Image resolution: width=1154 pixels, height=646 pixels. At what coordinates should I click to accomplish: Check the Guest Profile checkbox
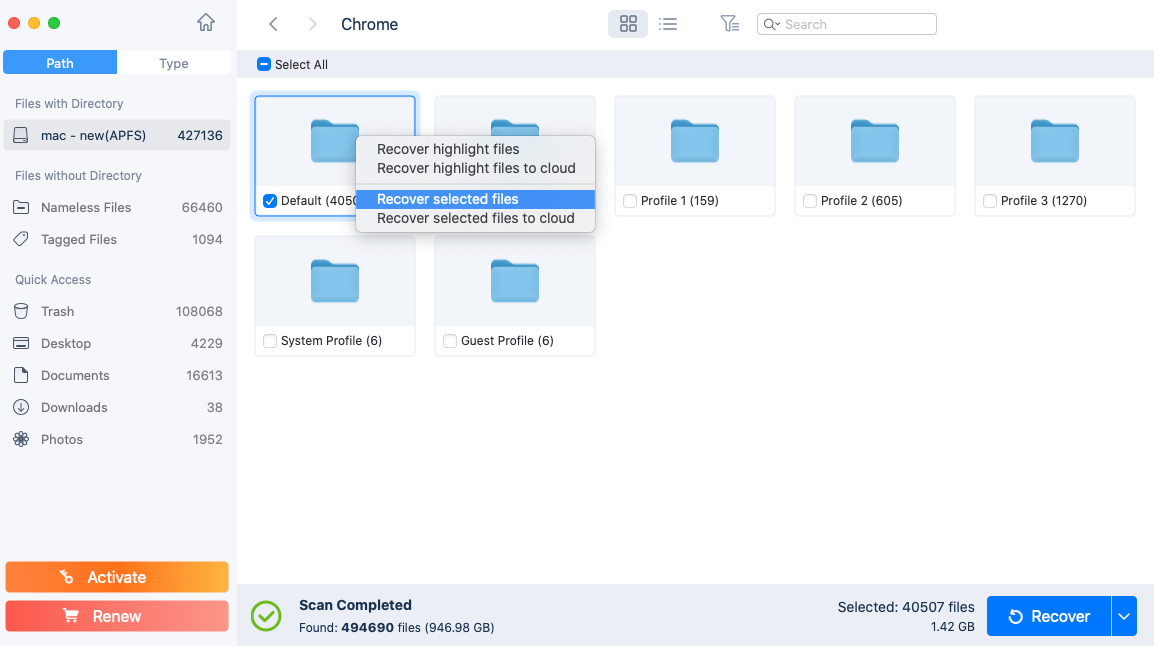450,341
